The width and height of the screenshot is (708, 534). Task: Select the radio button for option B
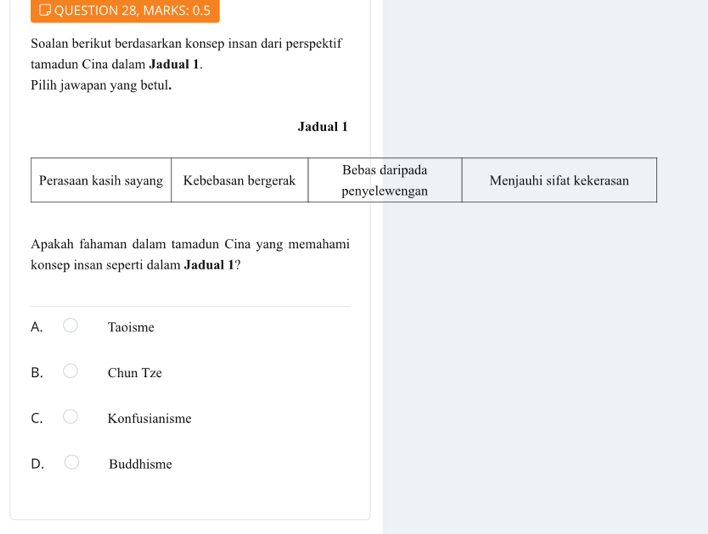[x=70, y=372]
